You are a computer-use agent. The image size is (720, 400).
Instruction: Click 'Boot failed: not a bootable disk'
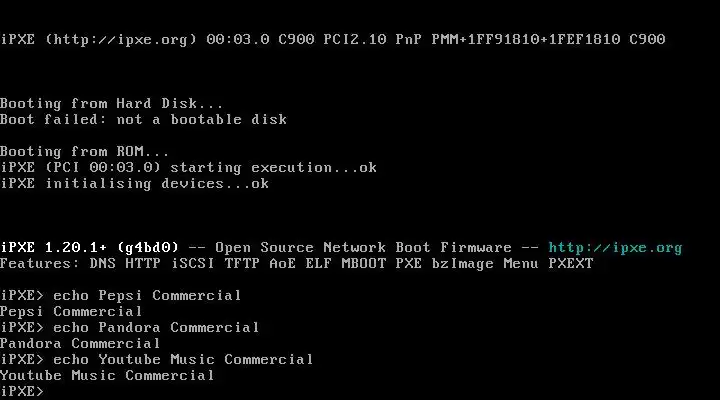point(143,120)
